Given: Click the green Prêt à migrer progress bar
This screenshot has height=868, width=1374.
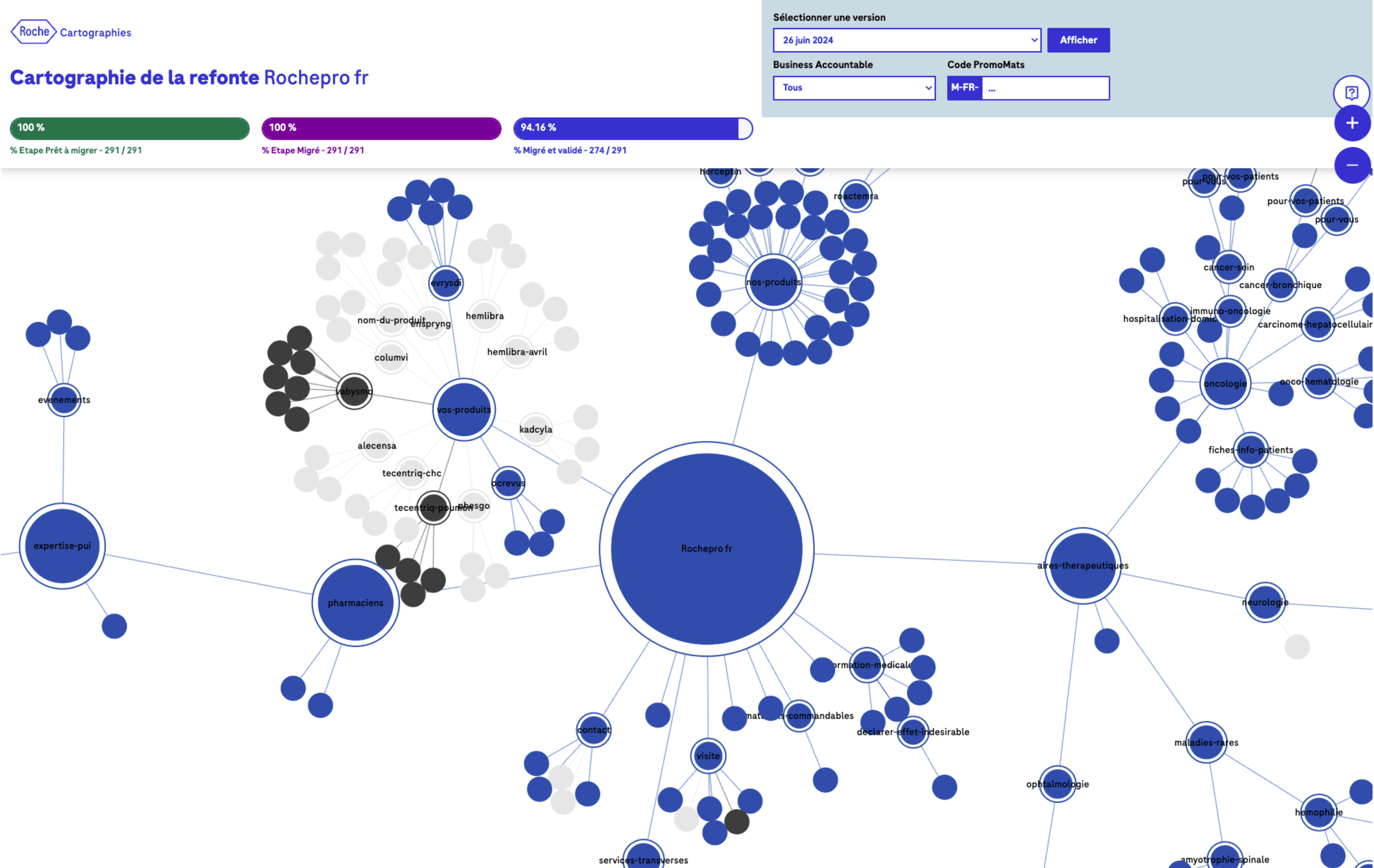Looking at the screenshot, I should (x=130, y=128).
